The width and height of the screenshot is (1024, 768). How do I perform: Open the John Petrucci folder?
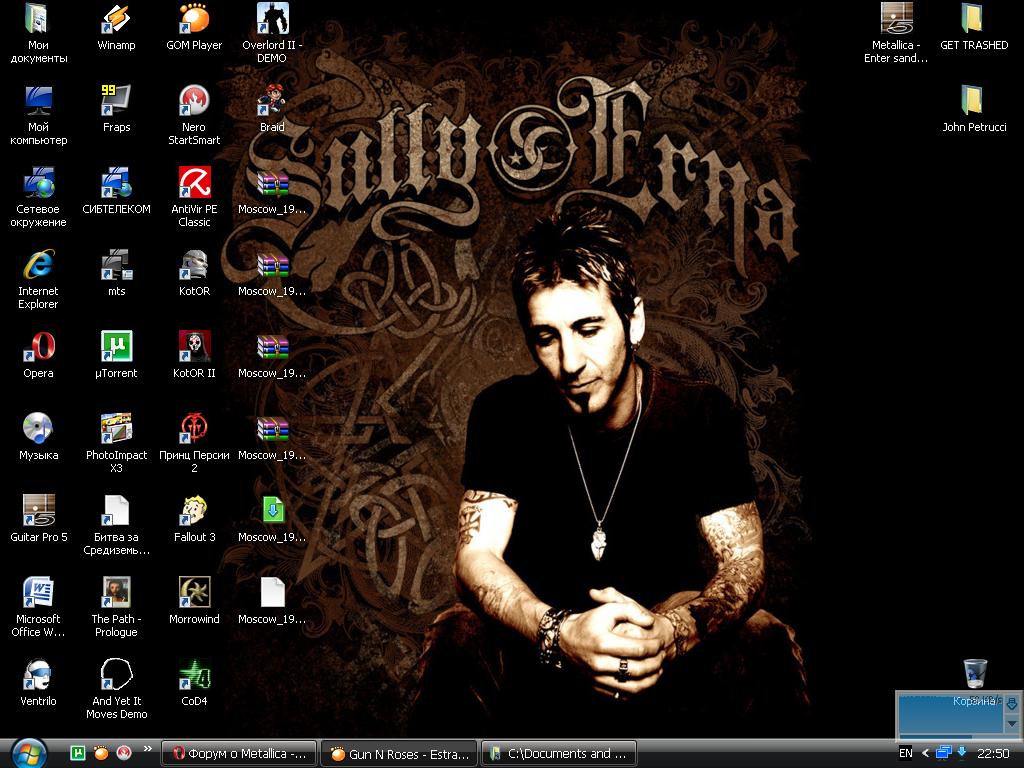click(973, 101)
